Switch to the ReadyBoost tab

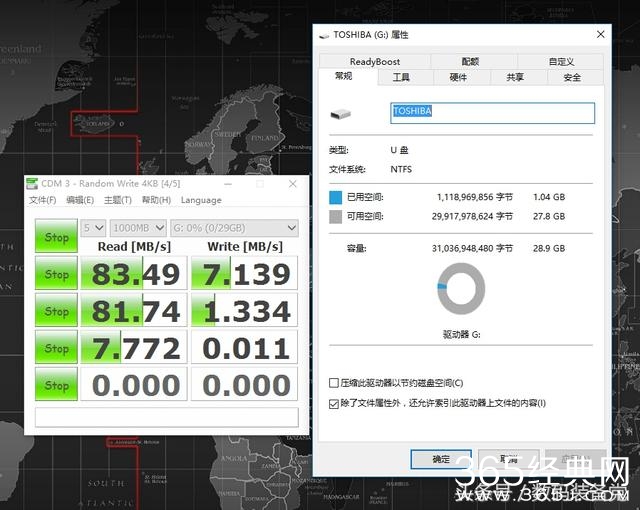tap(374, 61)
